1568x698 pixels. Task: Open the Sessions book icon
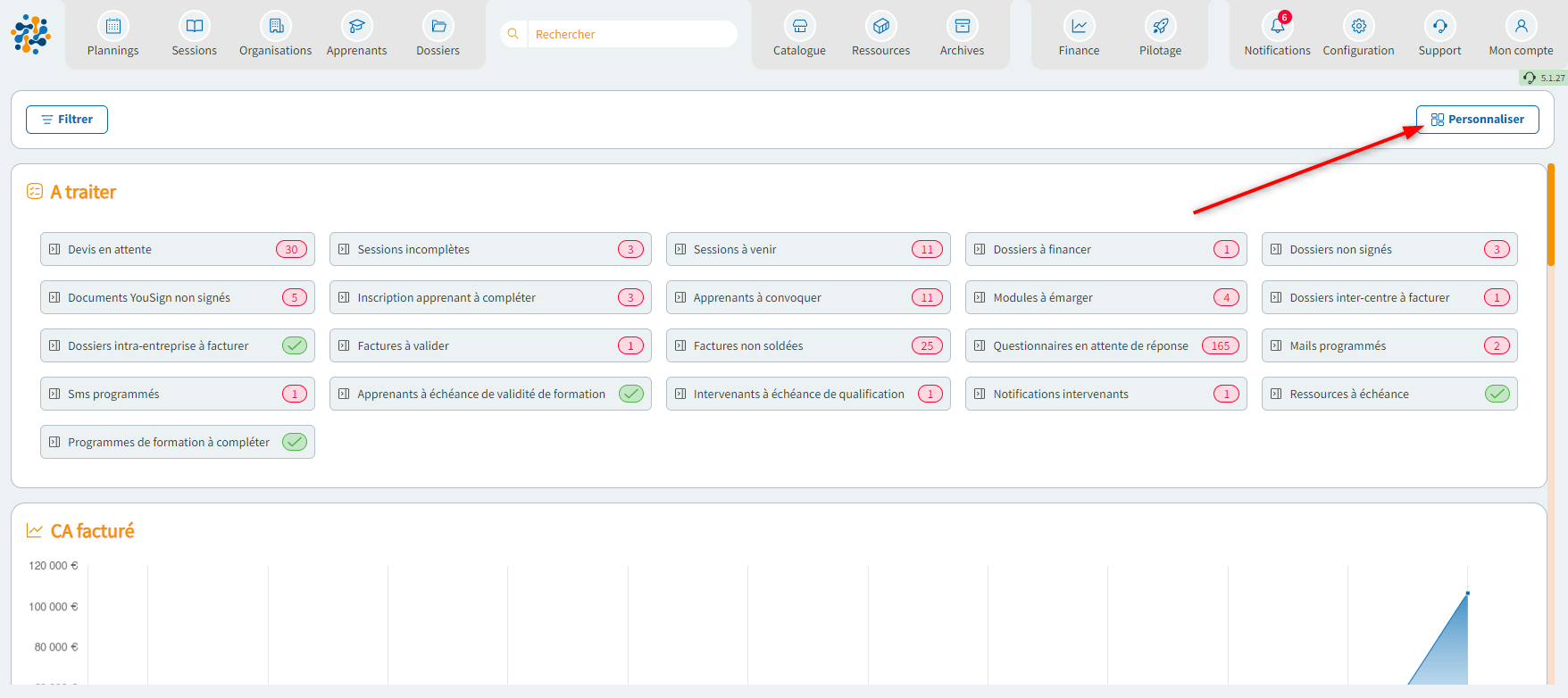pos(194,27)
